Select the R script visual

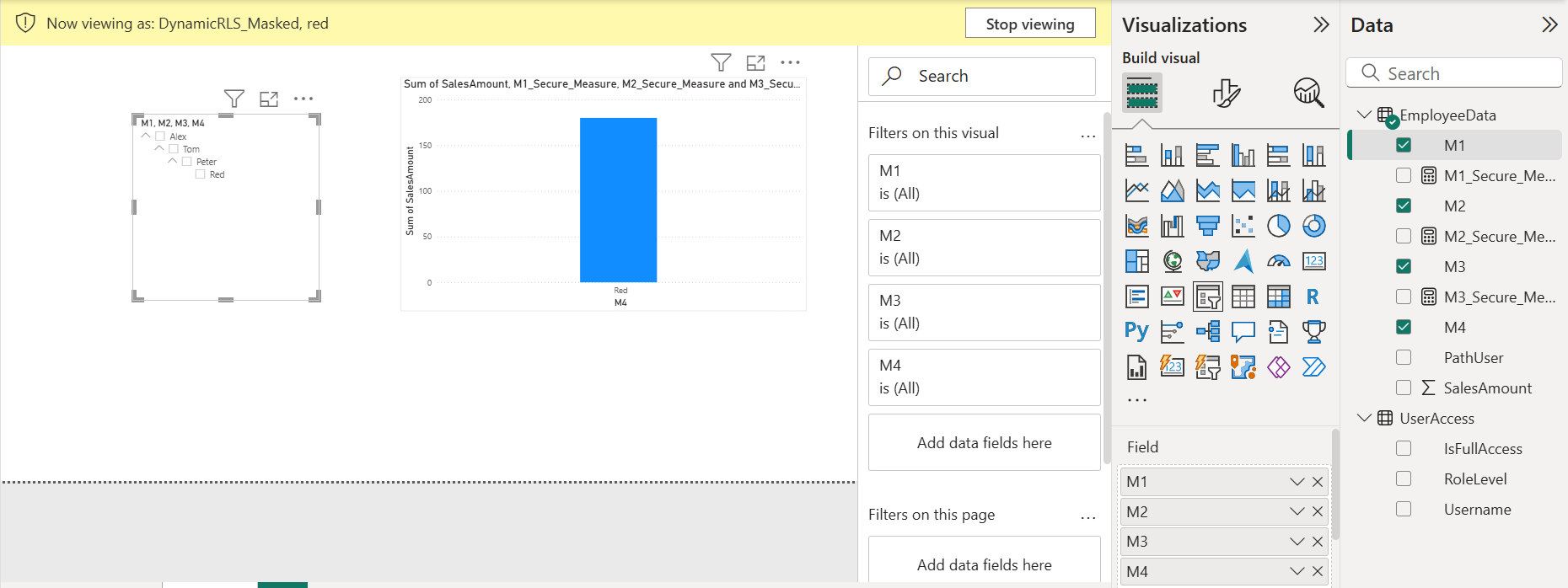tap(1313, 297)
